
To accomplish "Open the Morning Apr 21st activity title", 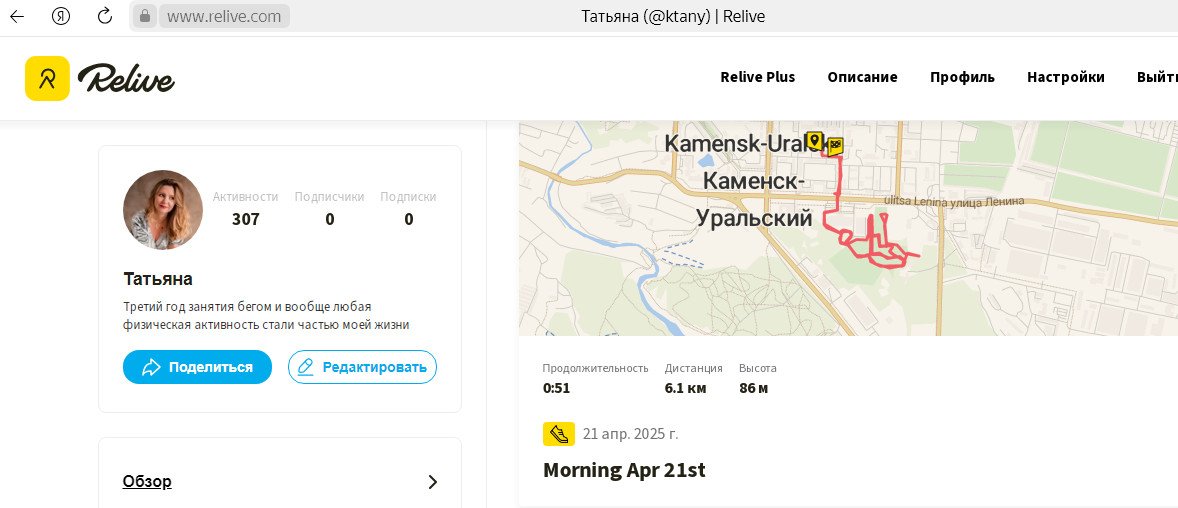I will coord(624,470).
